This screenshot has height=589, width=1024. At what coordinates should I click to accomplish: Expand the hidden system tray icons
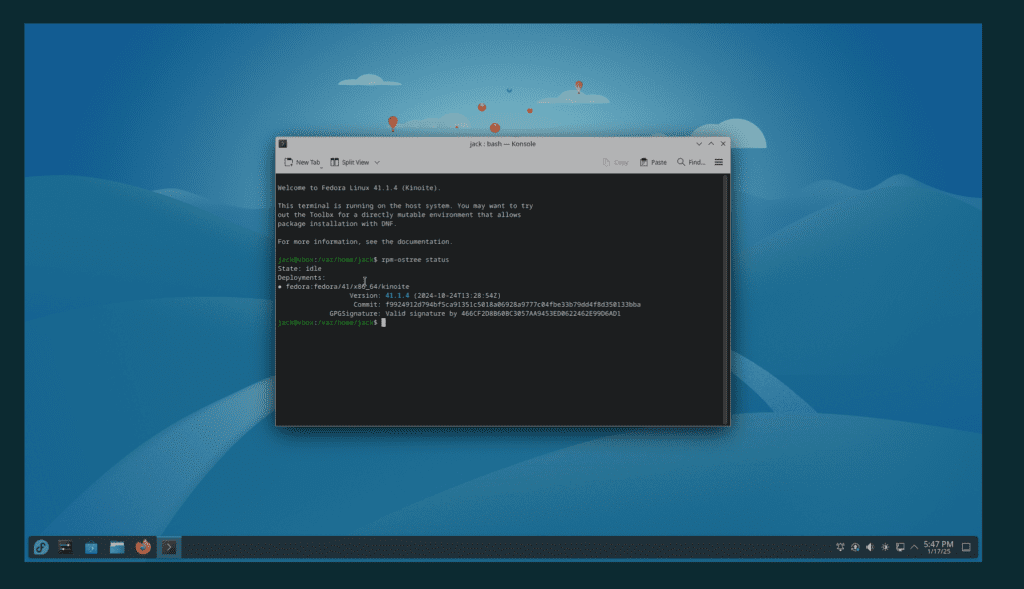914,547
